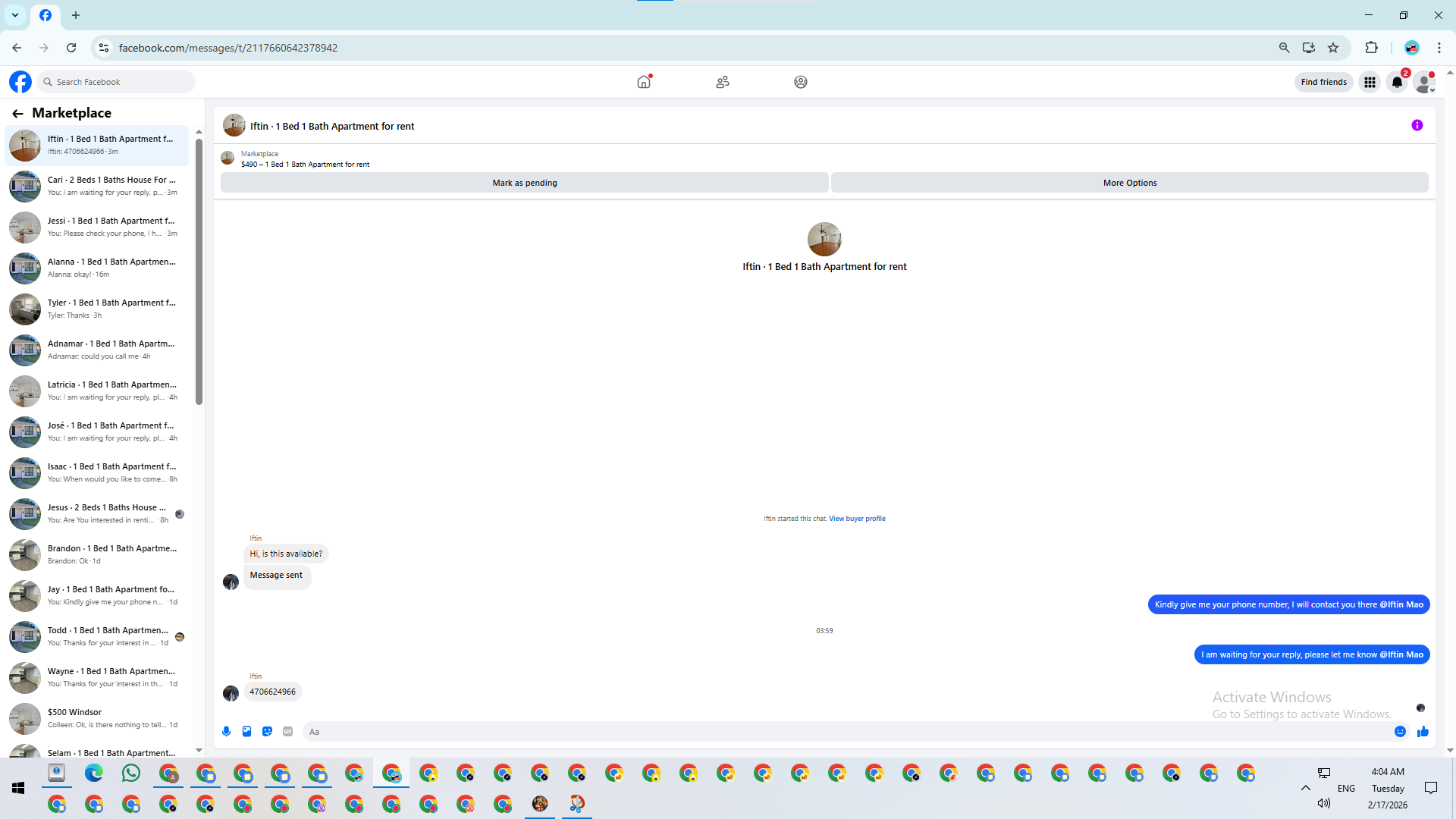Bookmark this page with the star

pyautogui.click(x=1333, y=48)
